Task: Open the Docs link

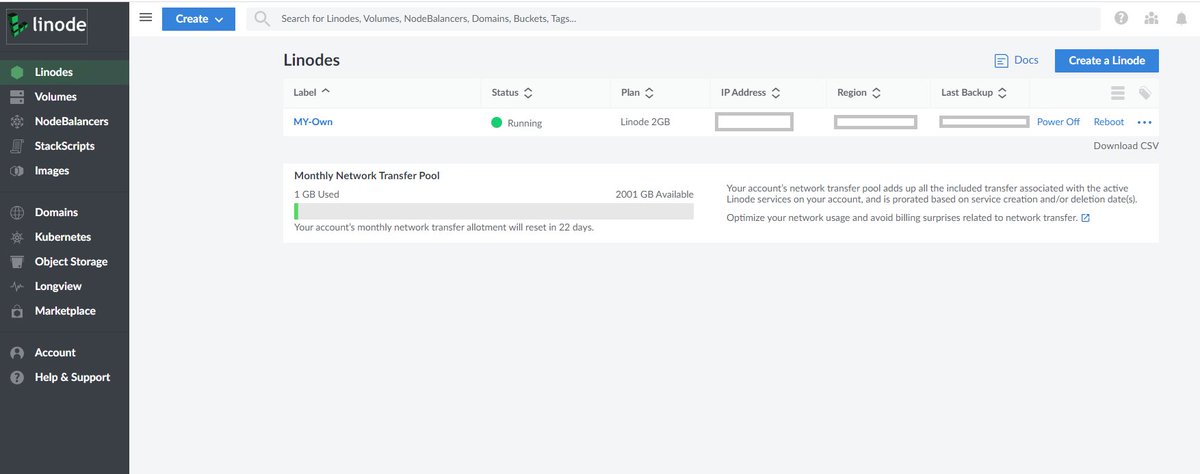Action: tap(1026, 60)
